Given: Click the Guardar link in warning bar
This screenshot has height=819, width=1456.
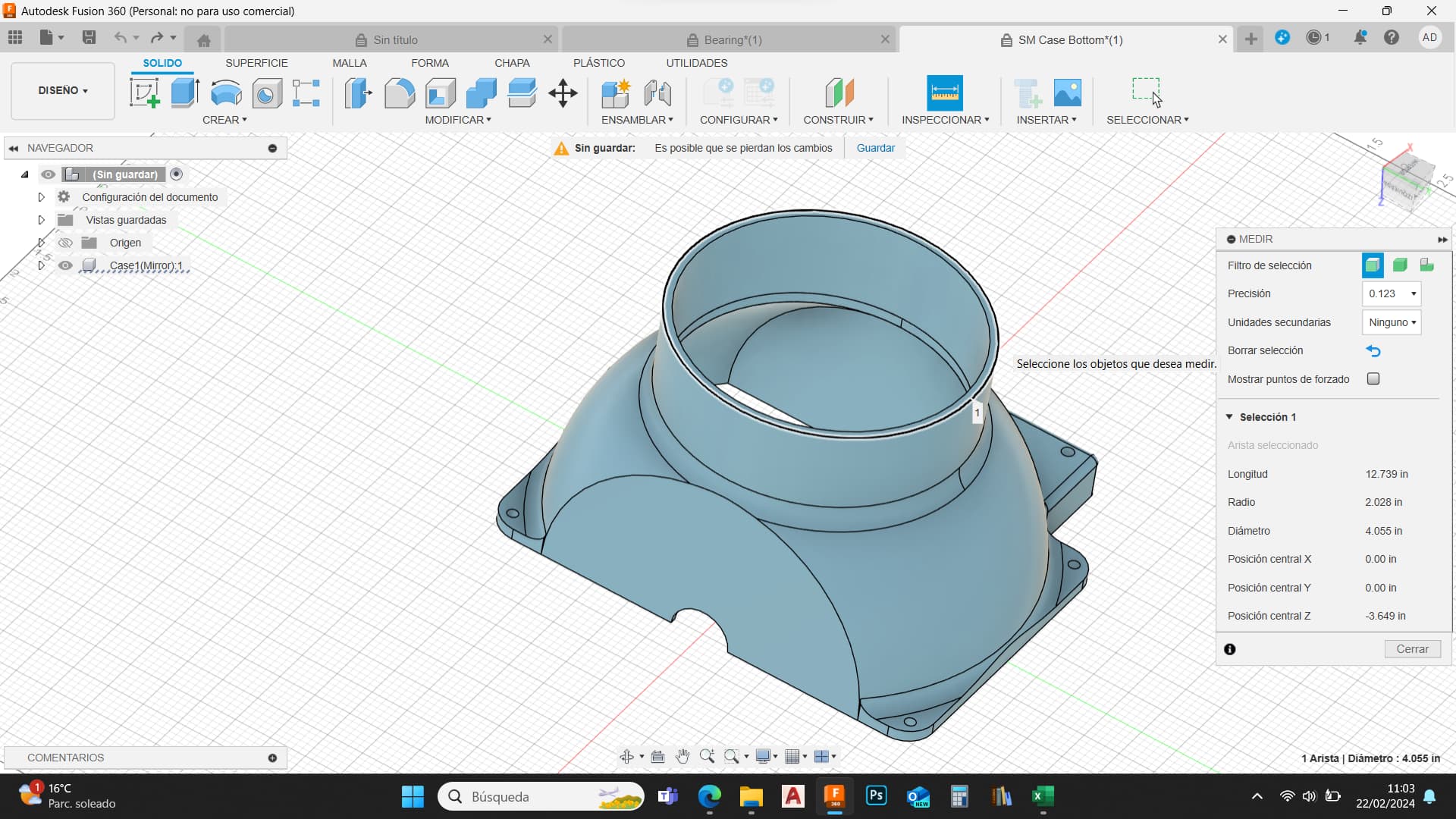Looking at the screenshot, I should 875,148.
